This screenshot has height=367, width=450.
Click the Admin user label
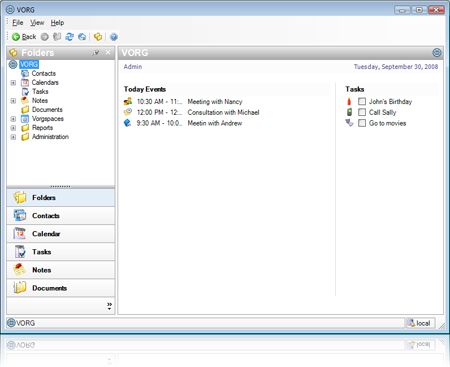[x=133, y=67]
